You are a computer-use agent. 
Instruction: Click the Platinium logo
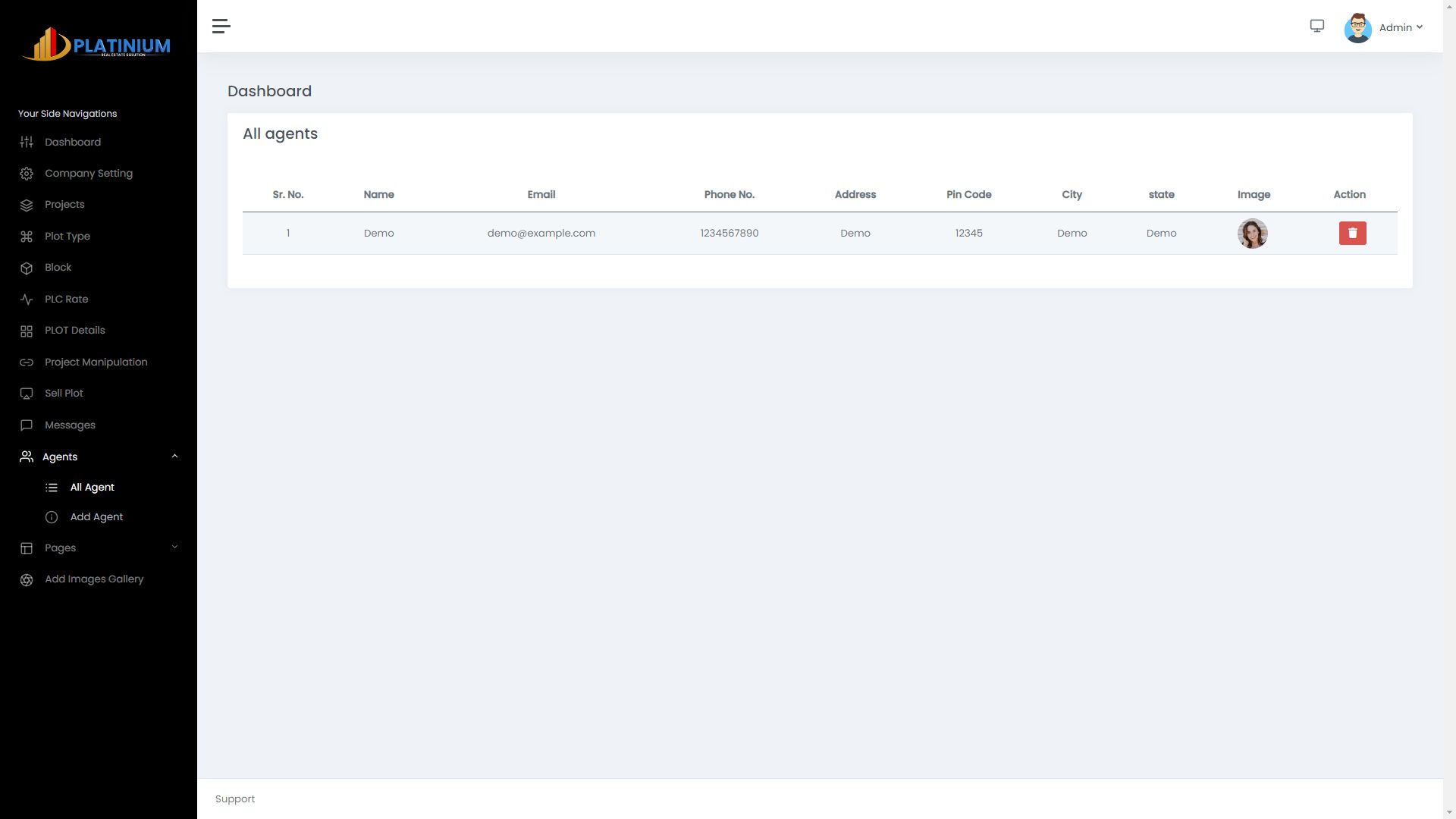[x=97, y=45]
